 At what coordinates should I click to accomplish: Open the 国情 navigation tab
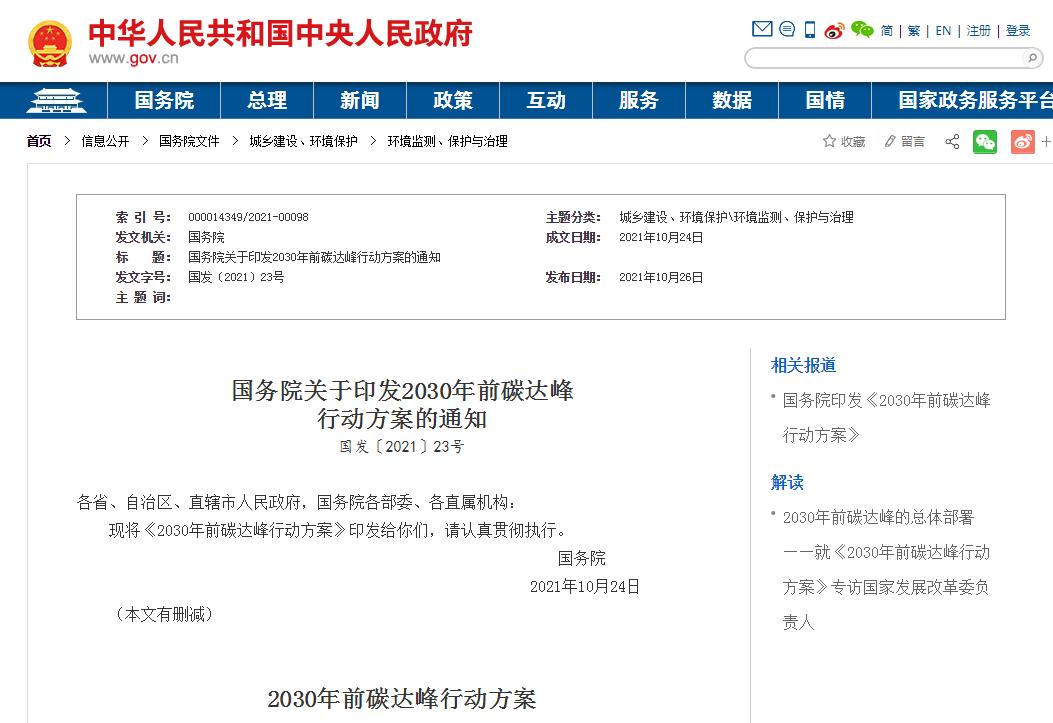(x=825, y=101)
